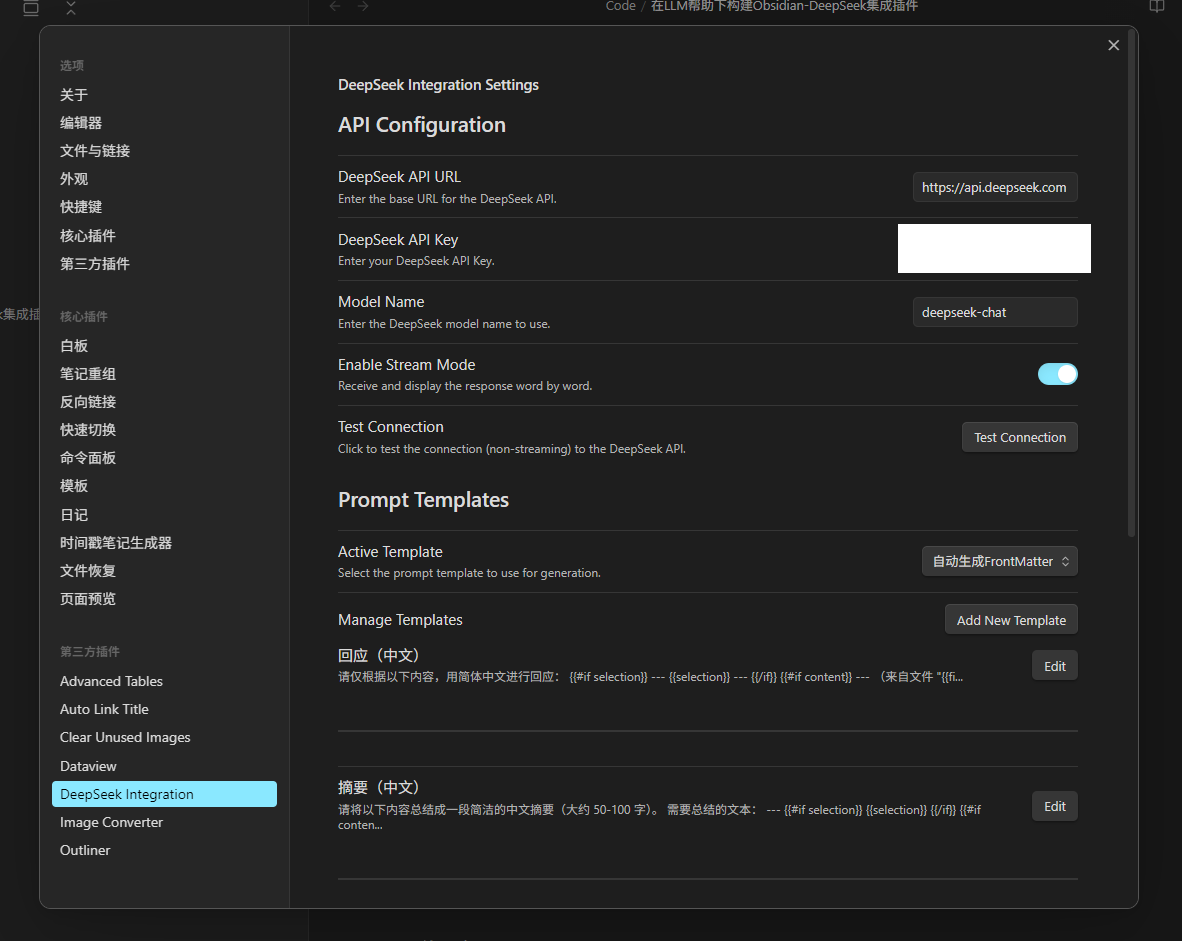Open the 外观 settings section
The width and height of the screenshot is (1182, 941).
pos(74,179)
